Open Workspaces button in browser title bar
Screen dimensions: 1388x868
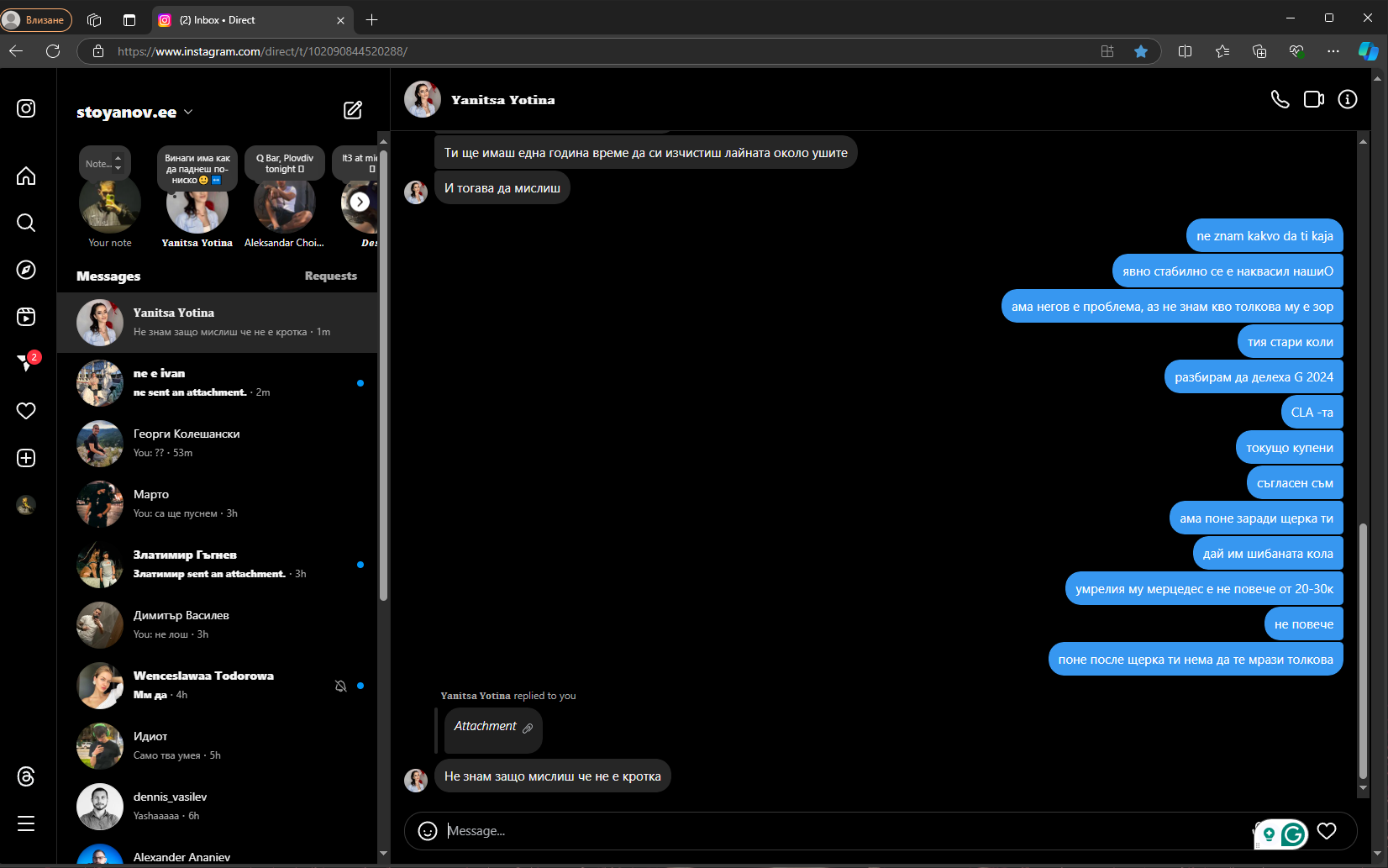(94, 20)
